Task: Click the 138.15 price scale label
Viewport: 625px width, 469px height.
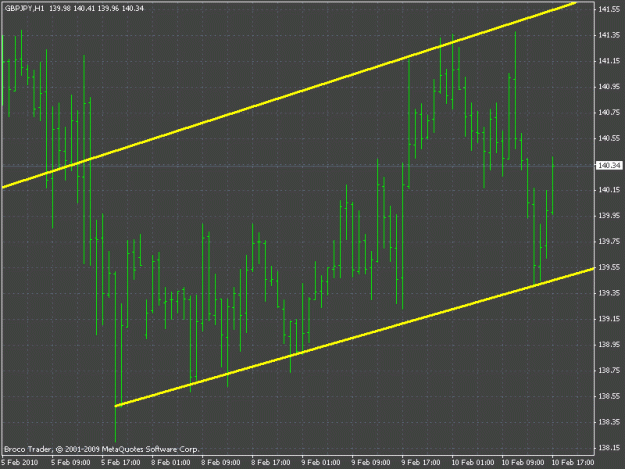Action: pyautogui.click(x=609, y=448)
